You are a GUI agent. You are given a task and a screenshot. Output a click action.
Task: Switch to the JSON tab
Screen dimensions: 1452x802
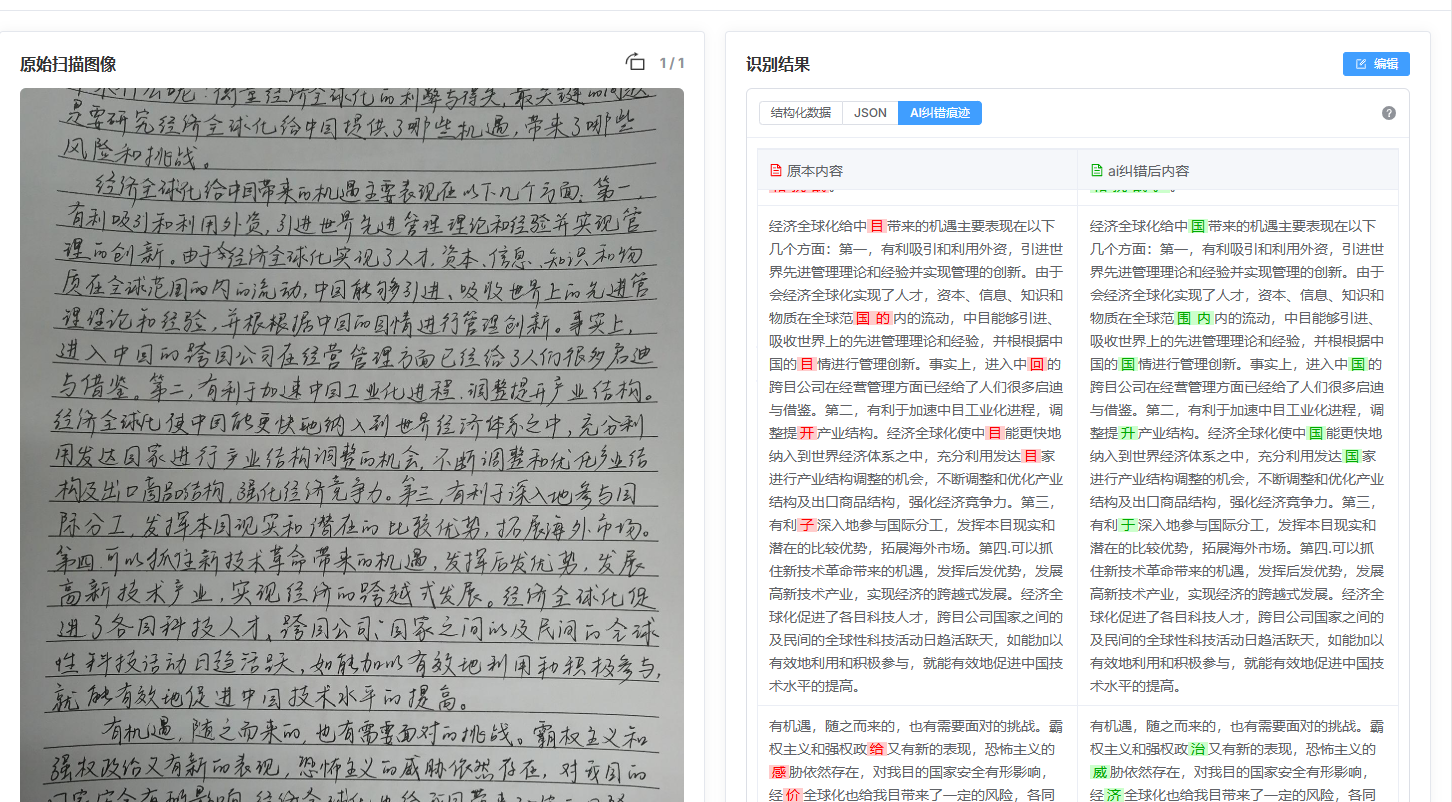[x=870, y=113]
